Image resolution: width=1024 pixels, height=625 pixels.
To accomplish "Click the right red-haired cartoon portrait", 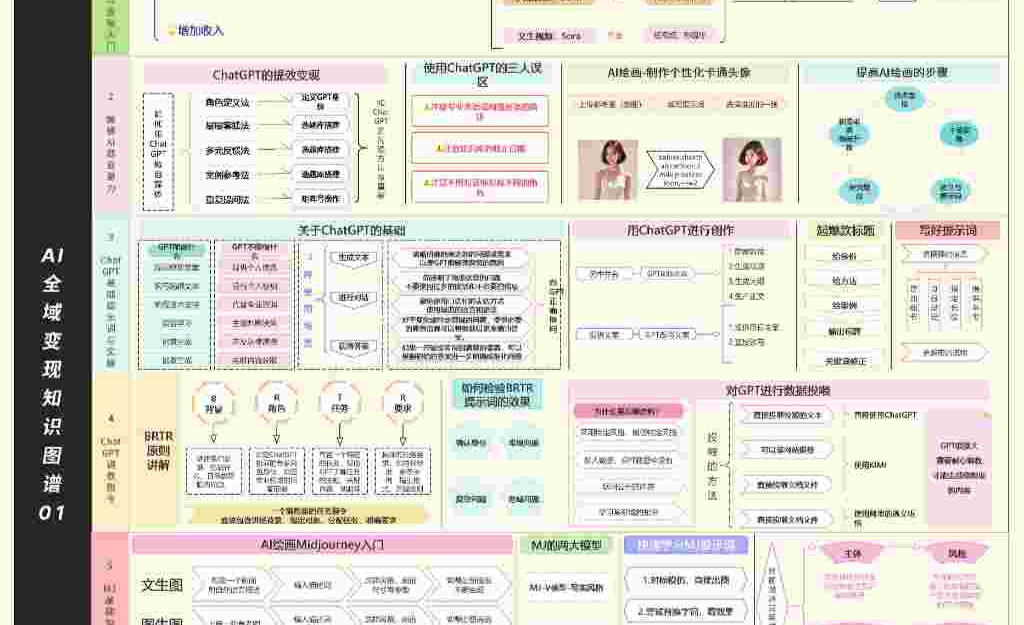I will point(752,170).
